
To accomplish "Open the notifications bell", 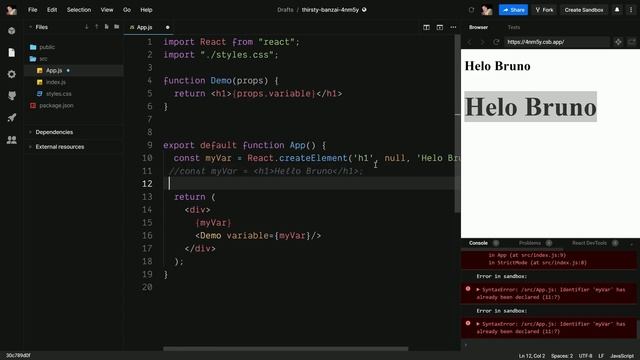I will (617, 10).
